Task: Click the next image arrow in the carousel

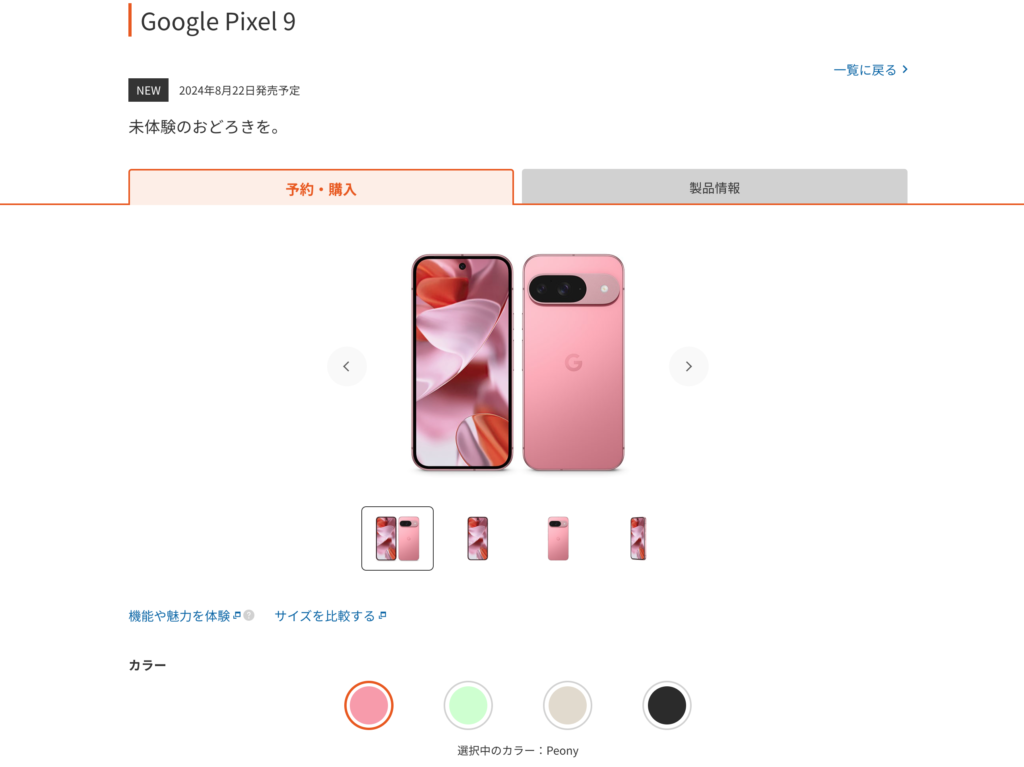Action: point(688,367)
